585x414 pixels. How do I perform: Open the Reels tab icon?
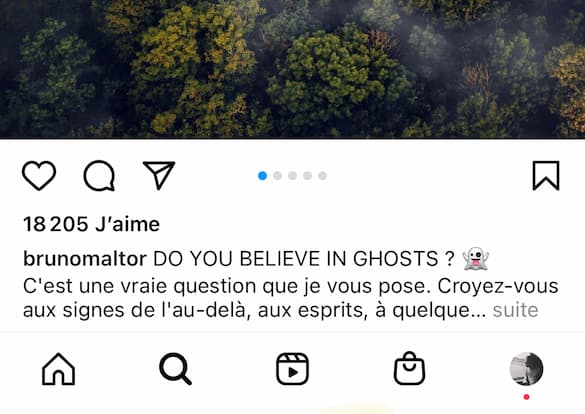click(x=292, y=369)
